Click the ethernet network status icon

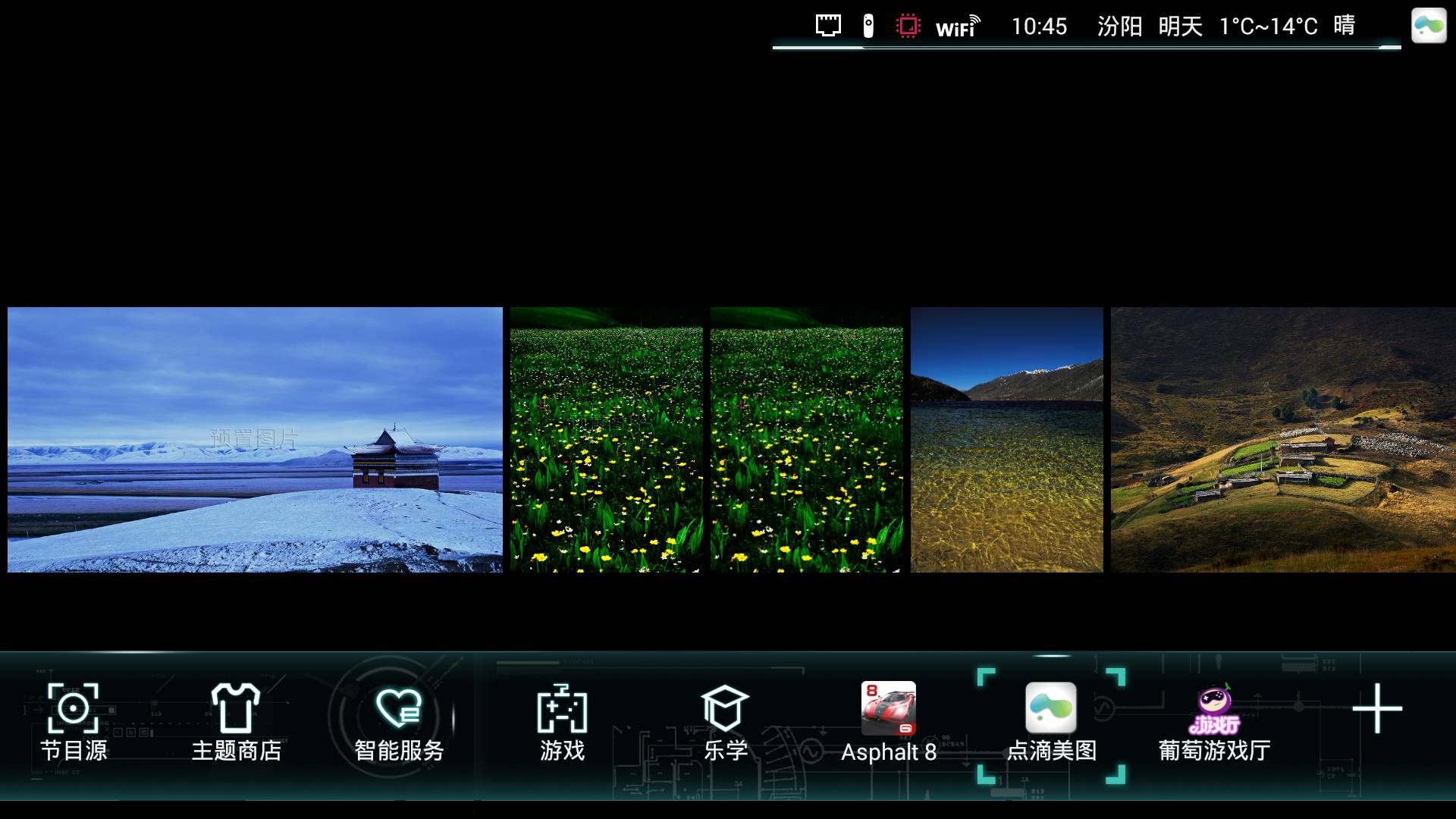(x=828, y=26)
